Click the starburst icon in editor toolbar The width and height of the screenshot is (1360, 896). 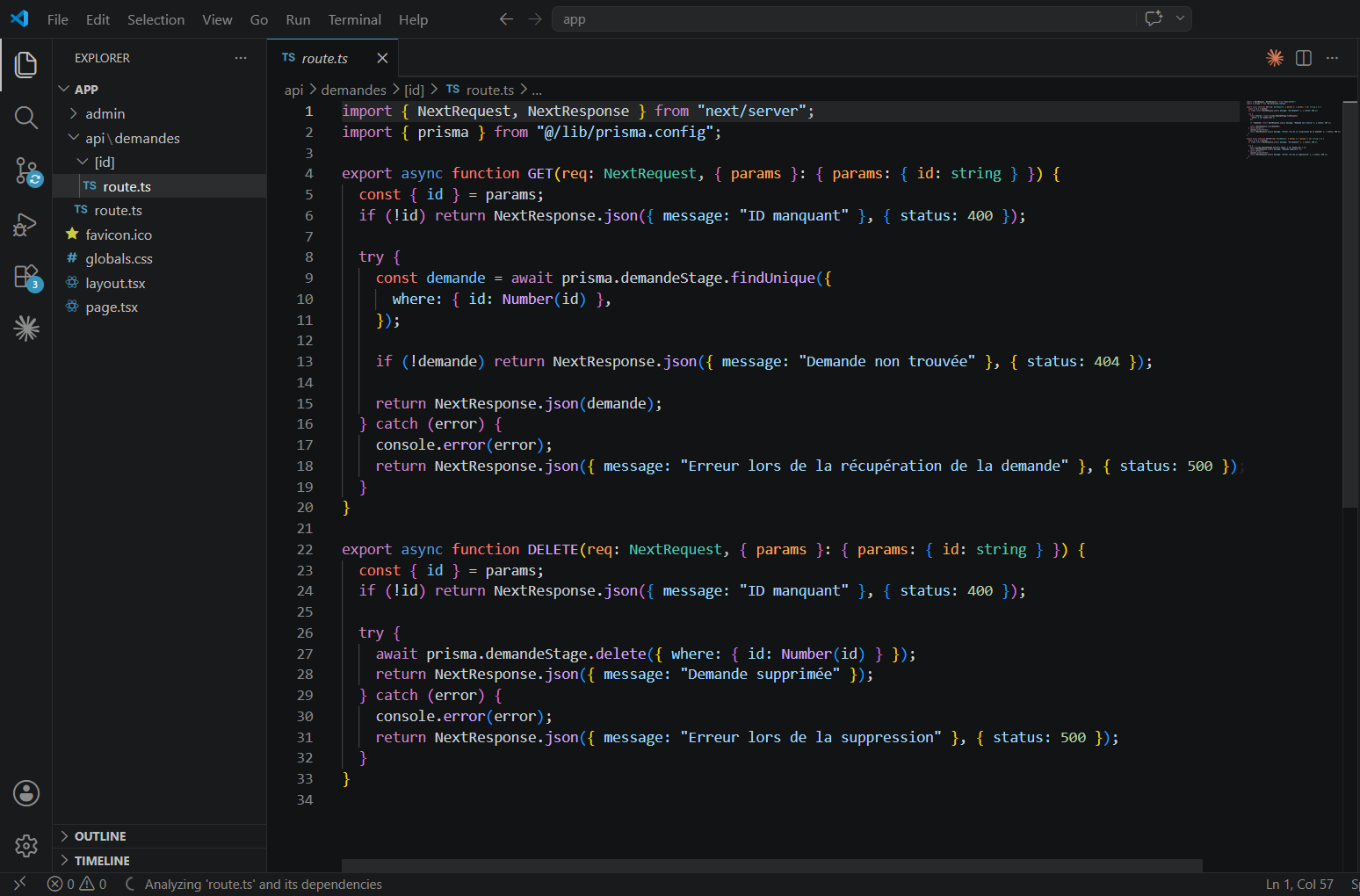click(1275, 58)
